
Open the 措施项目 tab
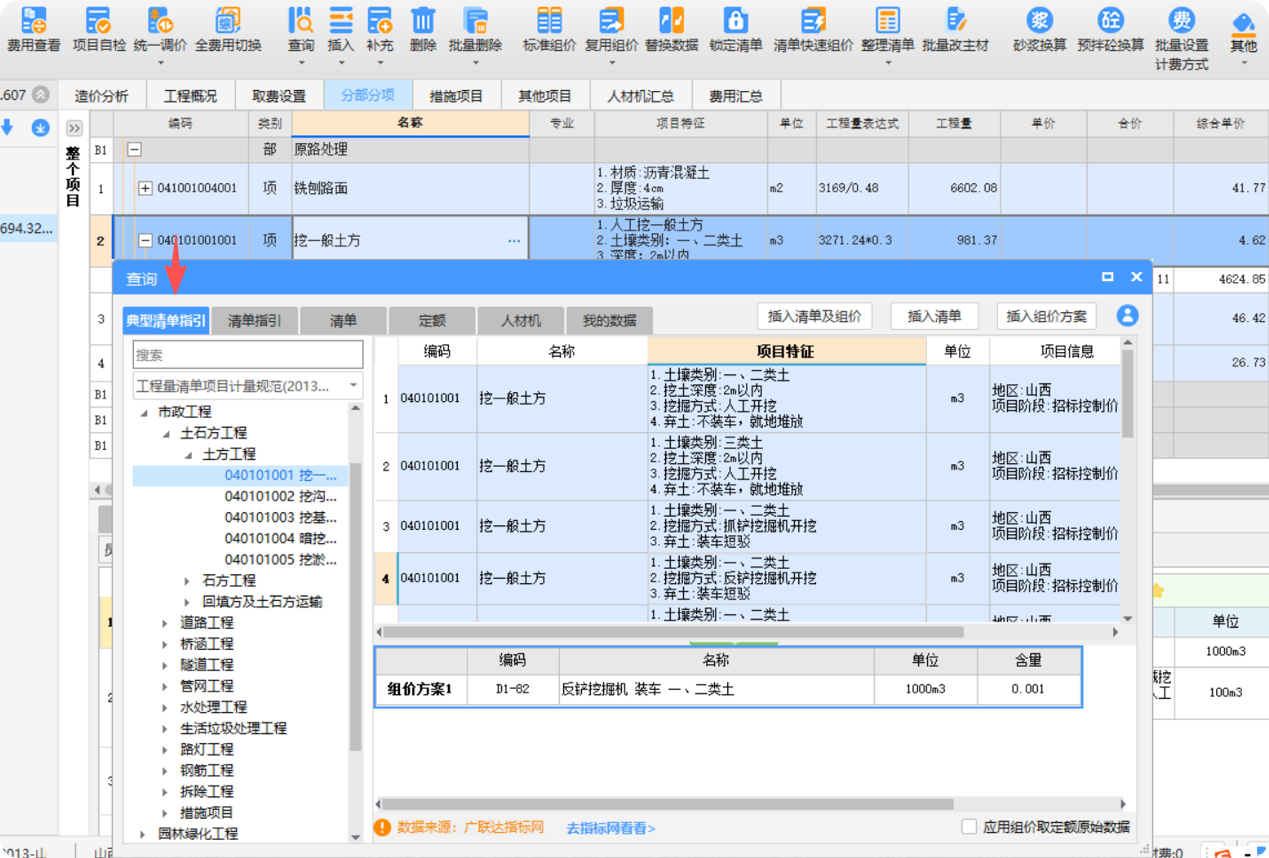tap(456, 96)
